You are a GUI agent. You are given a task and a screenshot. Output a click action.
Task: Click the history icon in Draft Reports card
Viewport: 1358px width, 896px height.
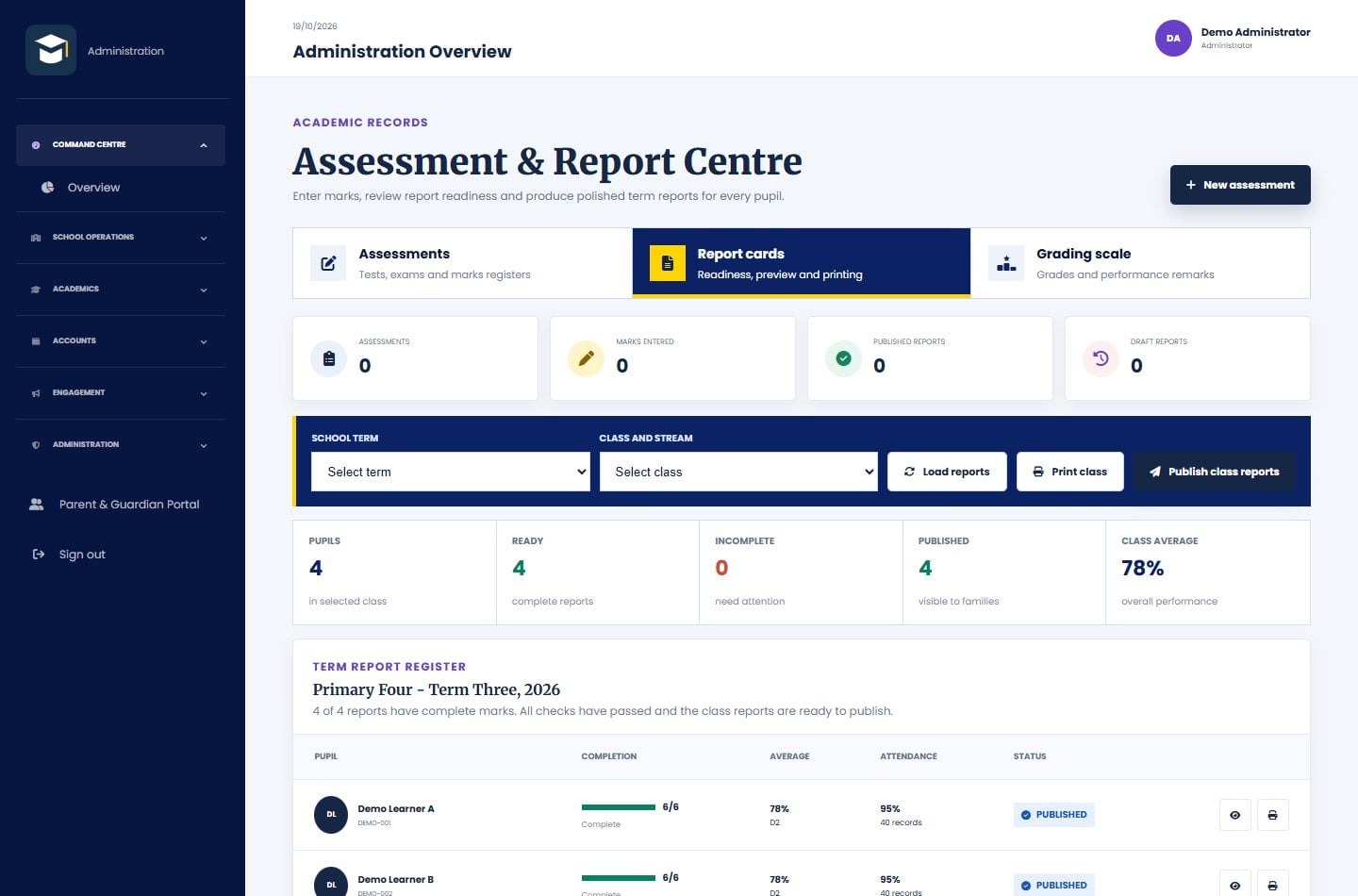pyautogui.click(x=1101, y=358)
